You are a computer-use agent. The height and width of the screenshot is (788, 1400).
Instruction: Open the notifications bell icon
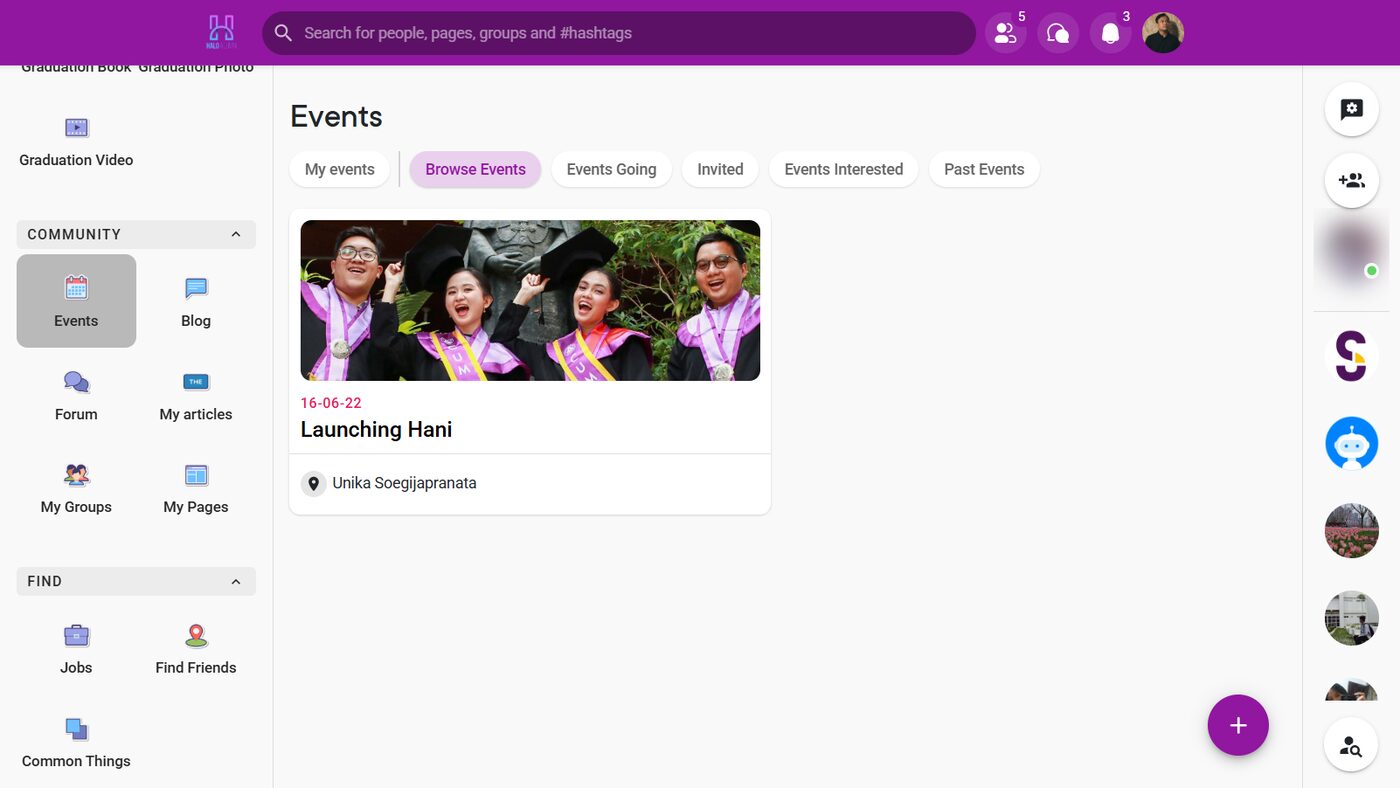coord(1110,33)
